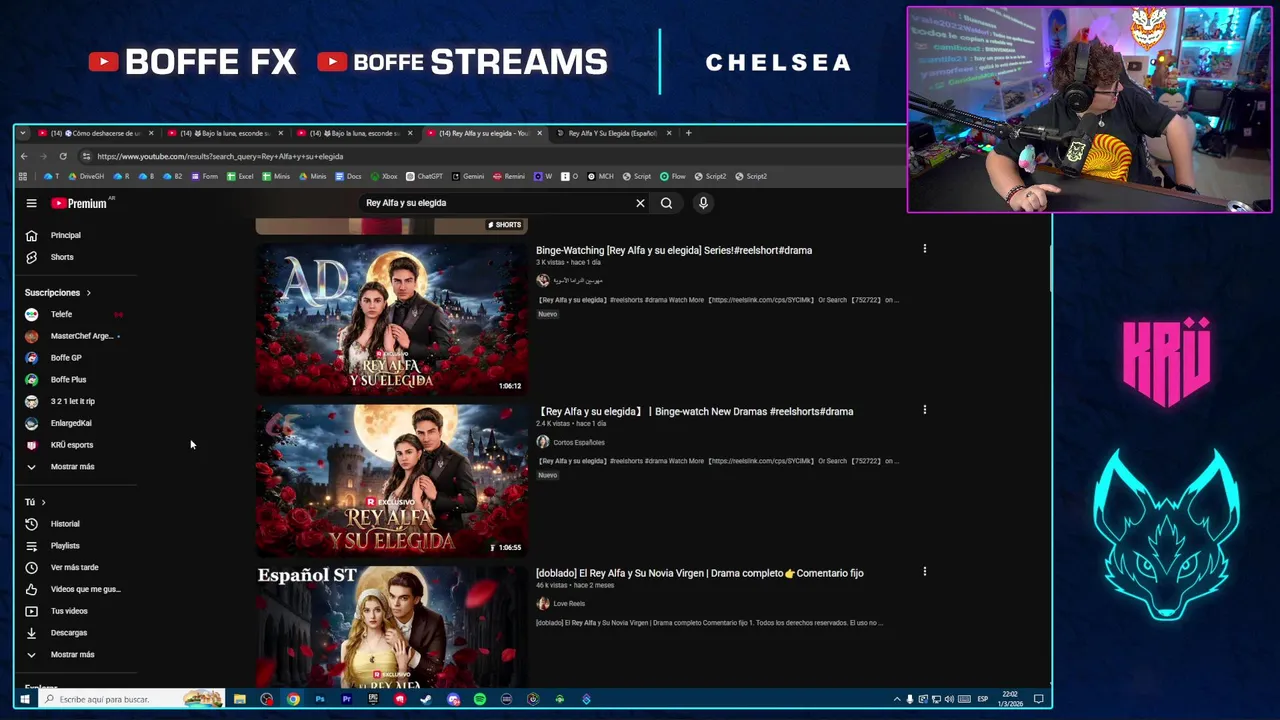Image resolution: width=1280 pixels, height=720 pixels.
Task: Click the Windows Start button
Action: click(x=25, y=699)
